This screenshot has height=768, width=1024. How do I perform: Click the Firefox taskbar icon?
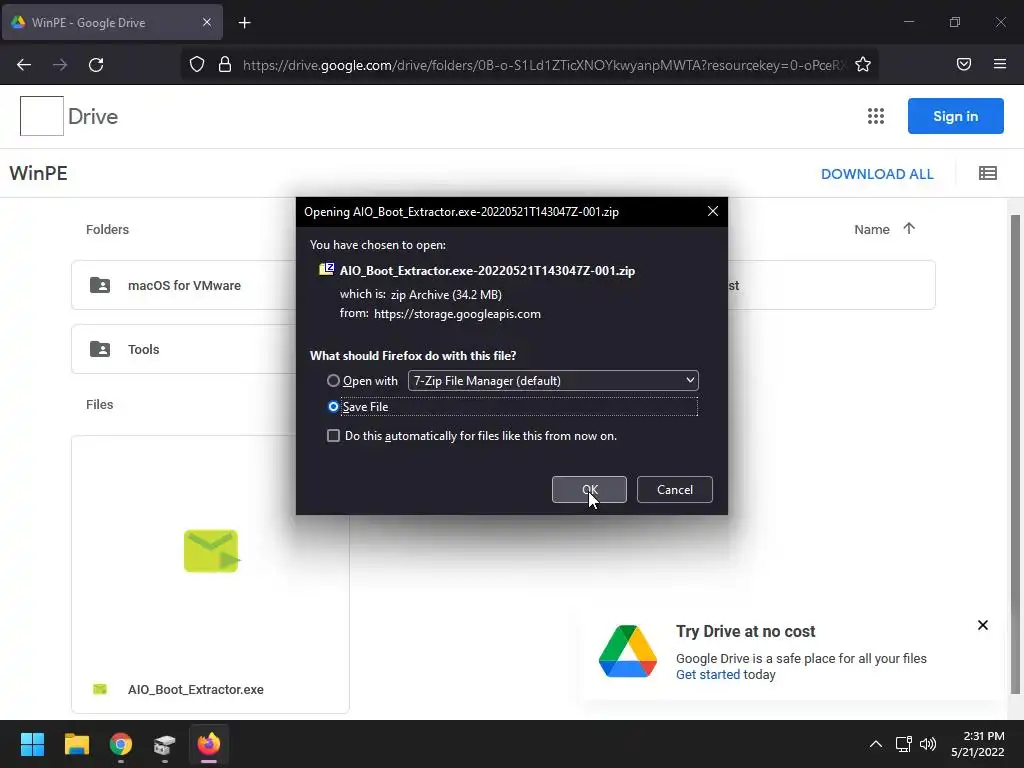tap(209, 744)
